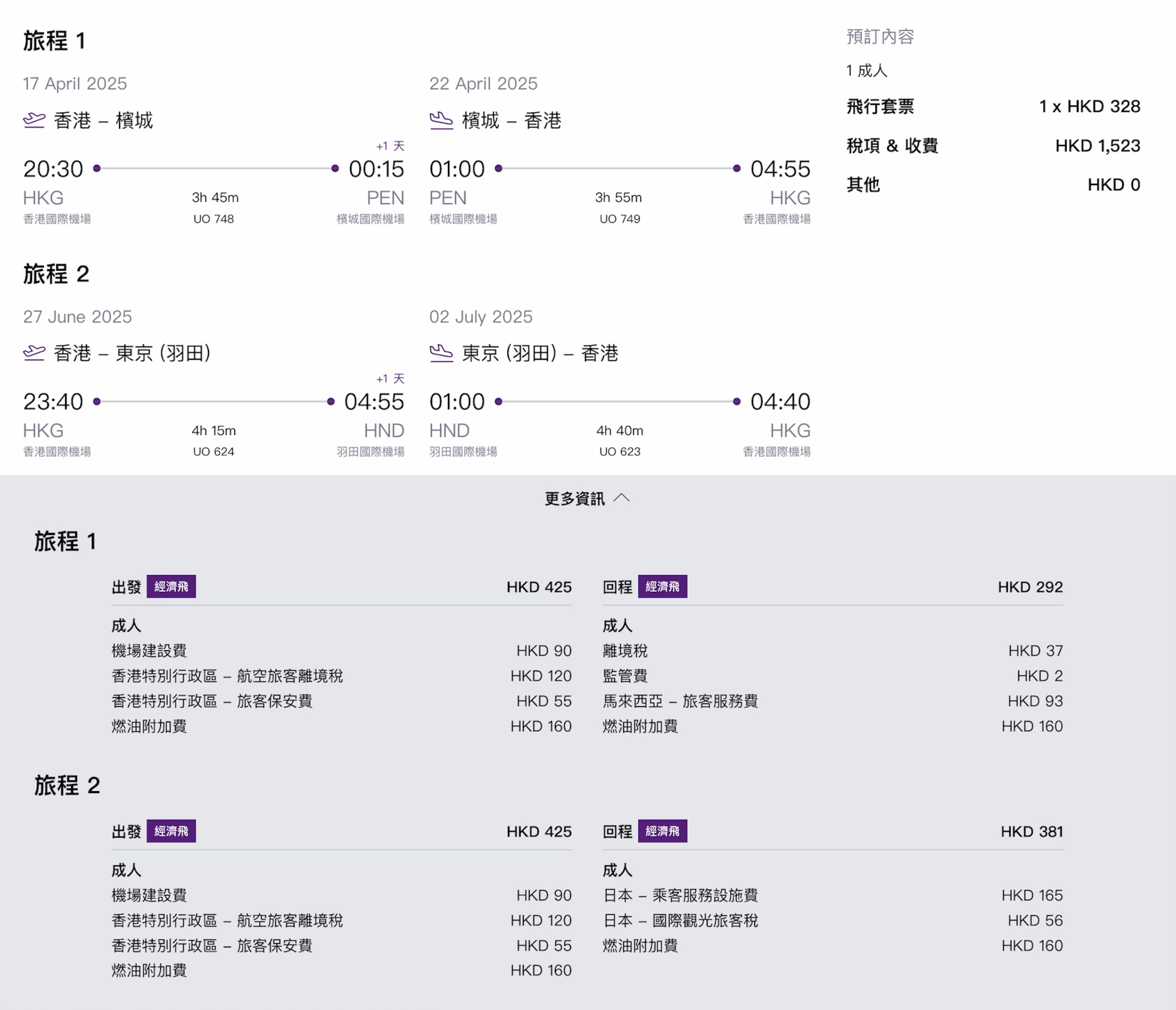The image size is (1176, 1010).
Task: Click the 04:40 arrival dot on HND–HKG timeline
Action: pos(736,401)
